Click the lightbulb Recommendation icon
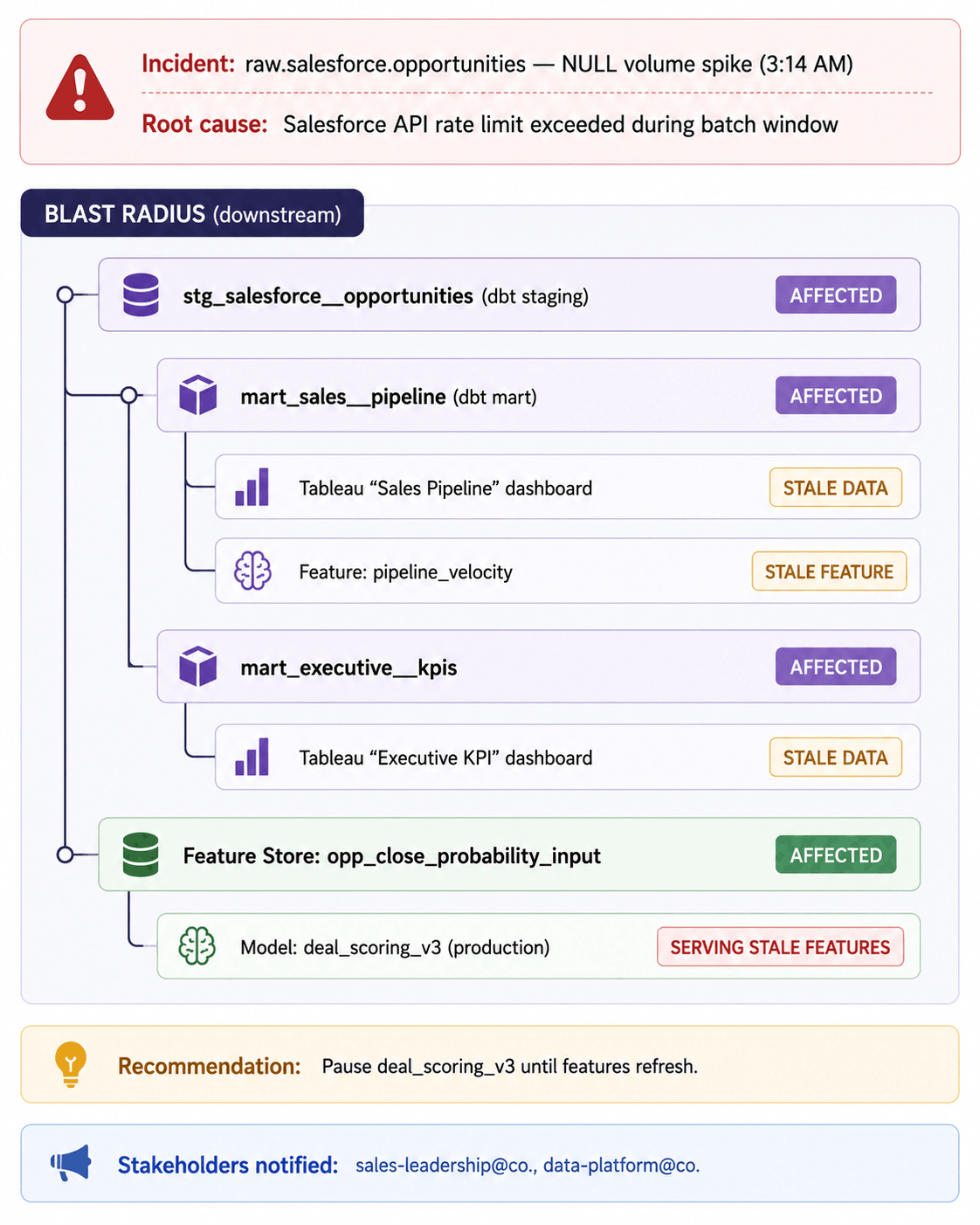 coord(71,1064)
